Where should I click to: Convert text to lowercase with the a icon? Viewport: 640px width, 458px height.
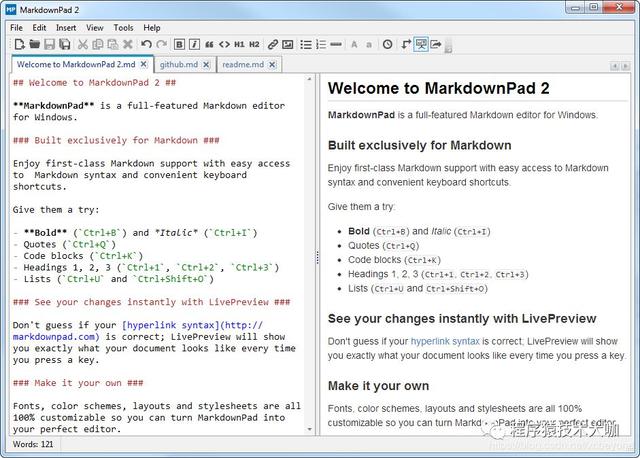pyautogui.click(x=369, y=44)
